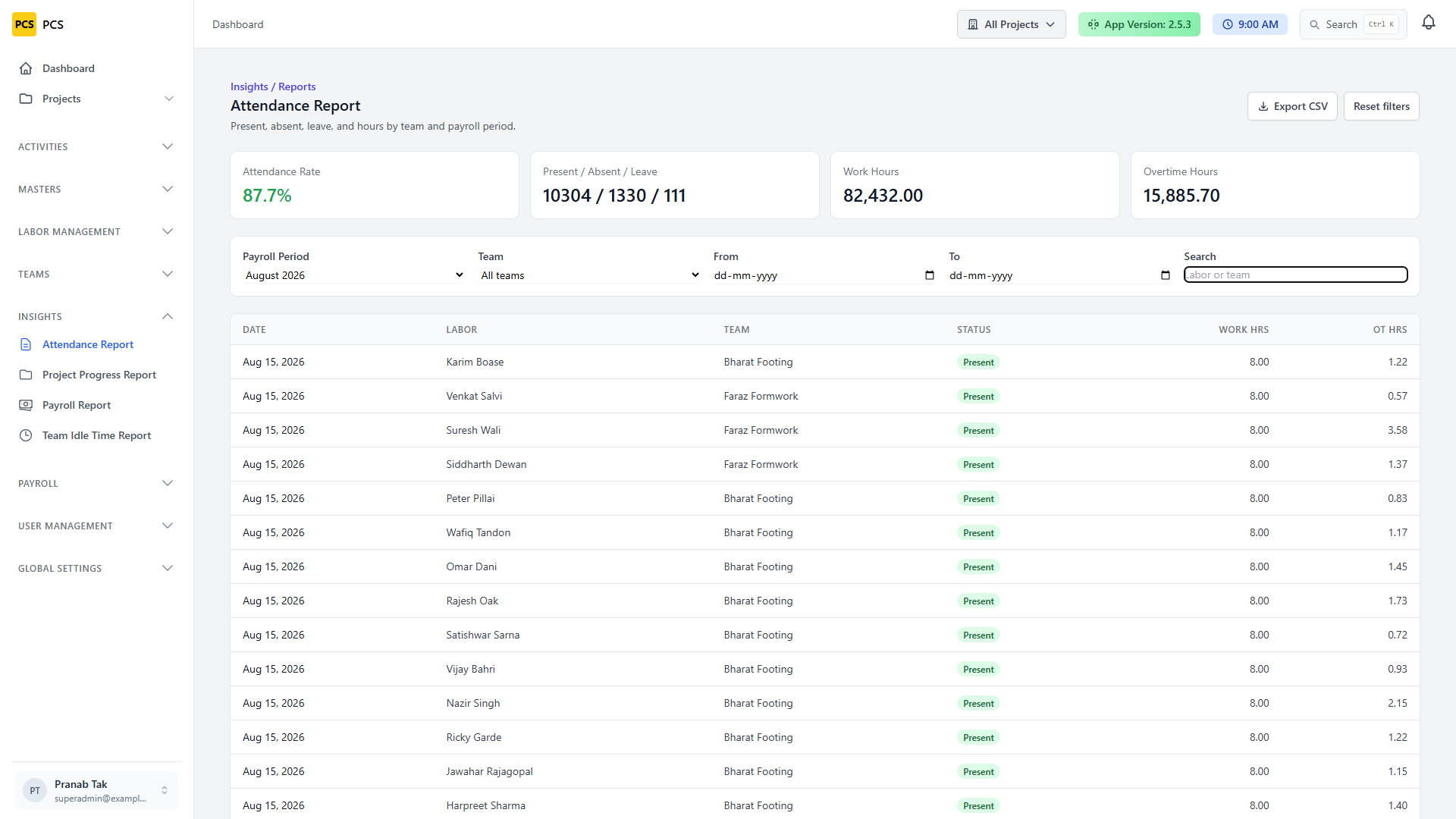Click the Dashboard home icon

[26, 68]
